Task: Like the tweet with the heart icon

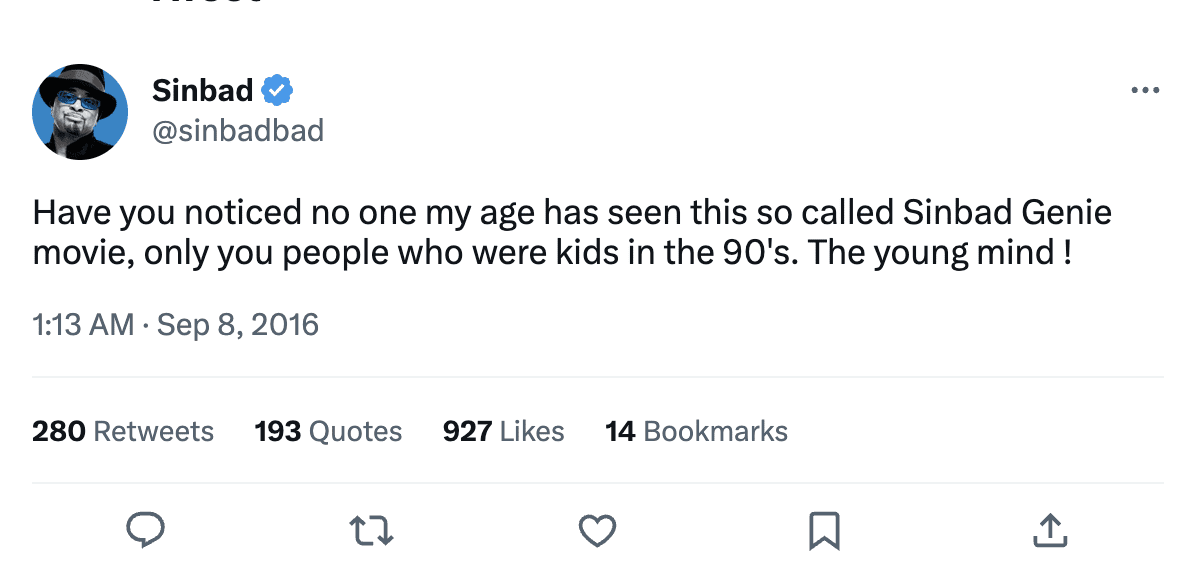Action: coord(597,530)
